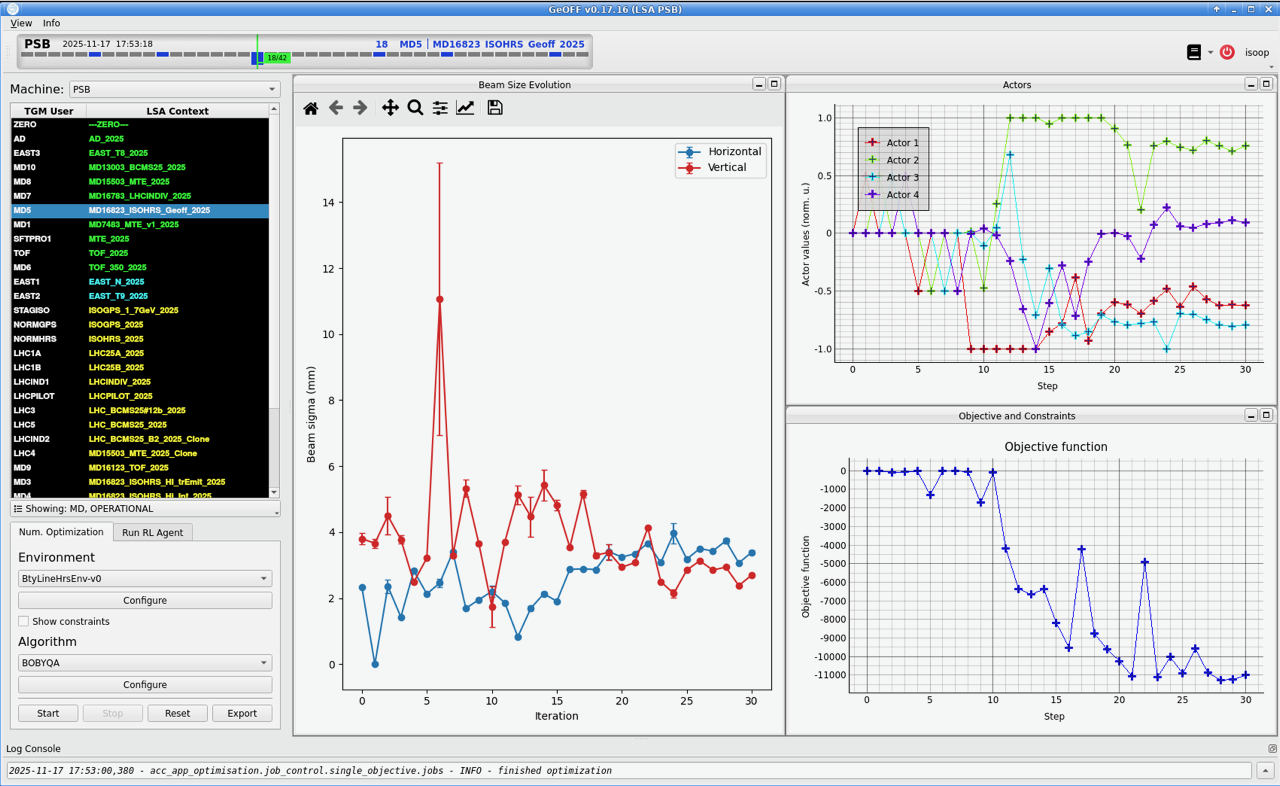Open the Showing: MD, OPERATIONAL filter
The width and height of the screenshot is (1280, 786).
tap(145, 509)
